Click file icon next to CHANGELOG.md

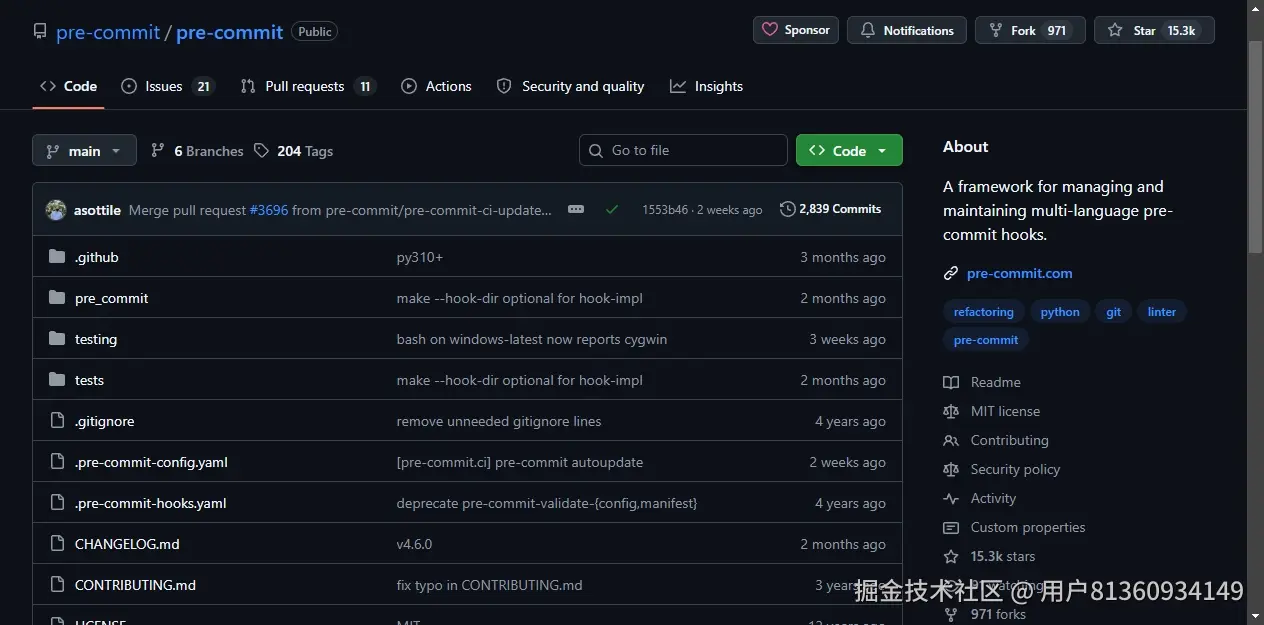coord(57,544)
